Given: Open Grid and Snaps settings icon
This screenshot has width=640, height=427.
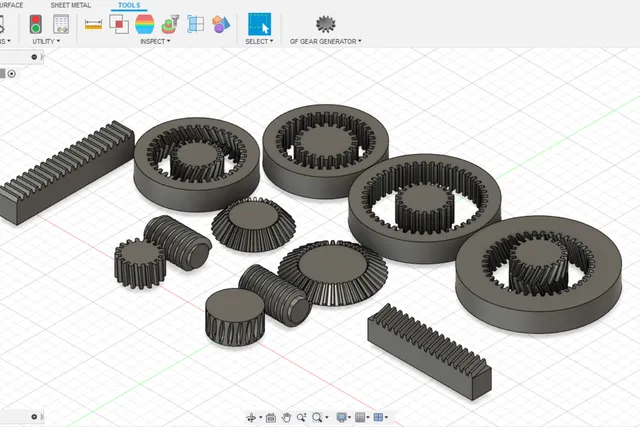Looking at the screenshot, I should [x=360, y=417].
